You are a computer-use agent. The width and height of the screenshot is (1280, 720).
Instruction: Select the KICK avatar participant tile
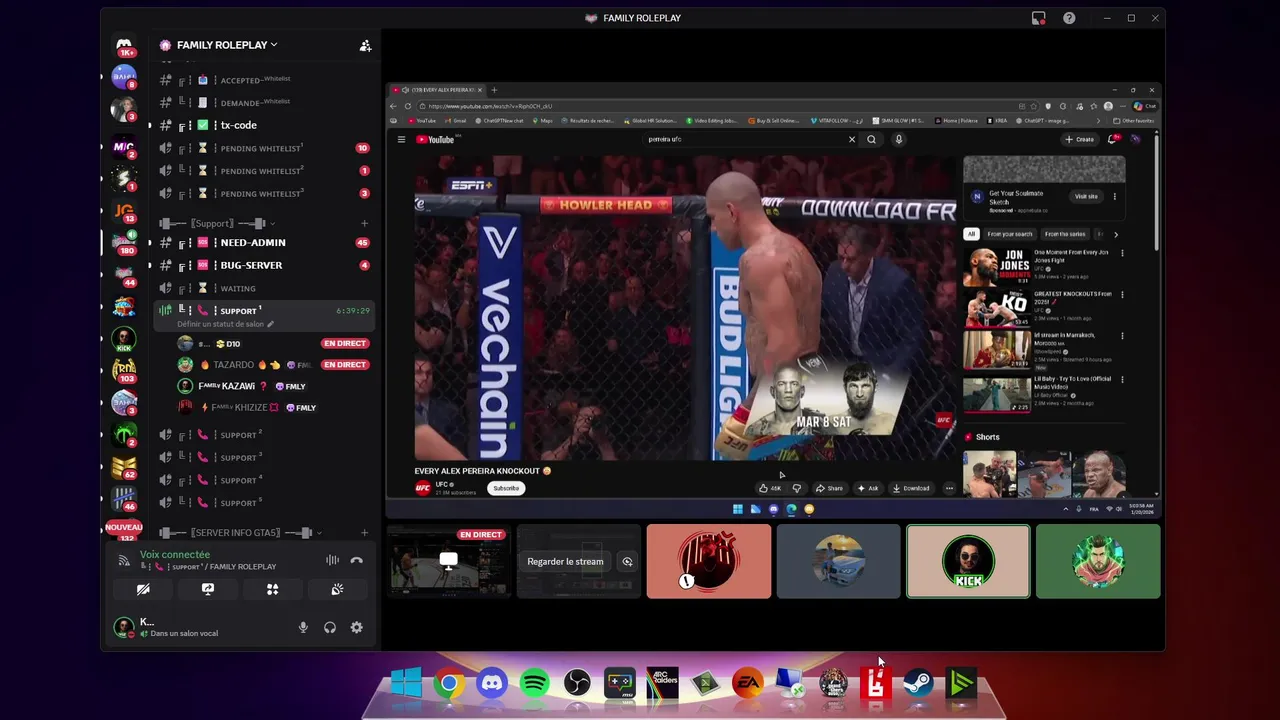[968, 561]
